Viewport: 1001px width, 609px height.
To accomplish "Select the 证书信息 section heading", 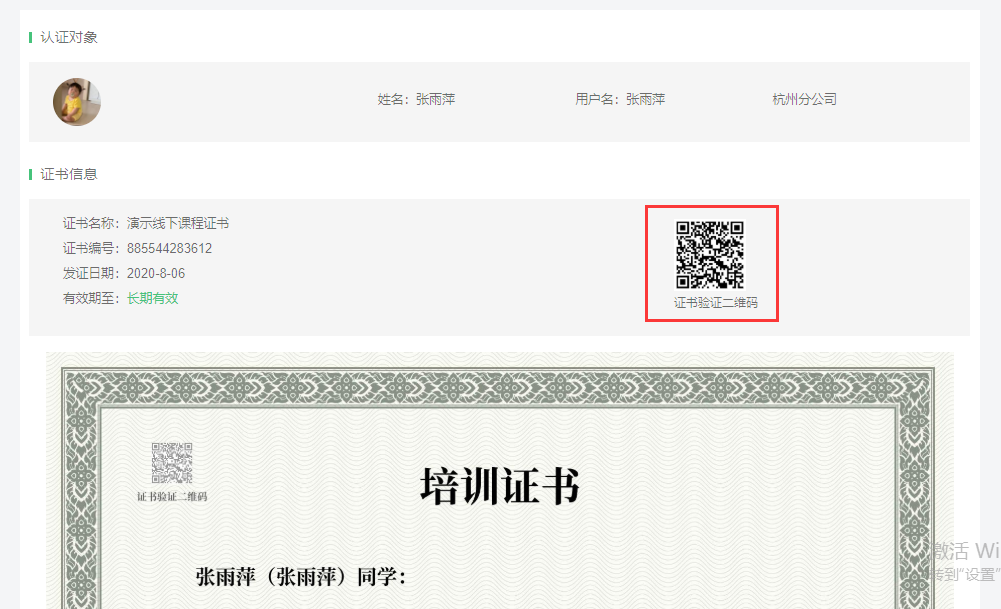I will click(x=69, y=174).
